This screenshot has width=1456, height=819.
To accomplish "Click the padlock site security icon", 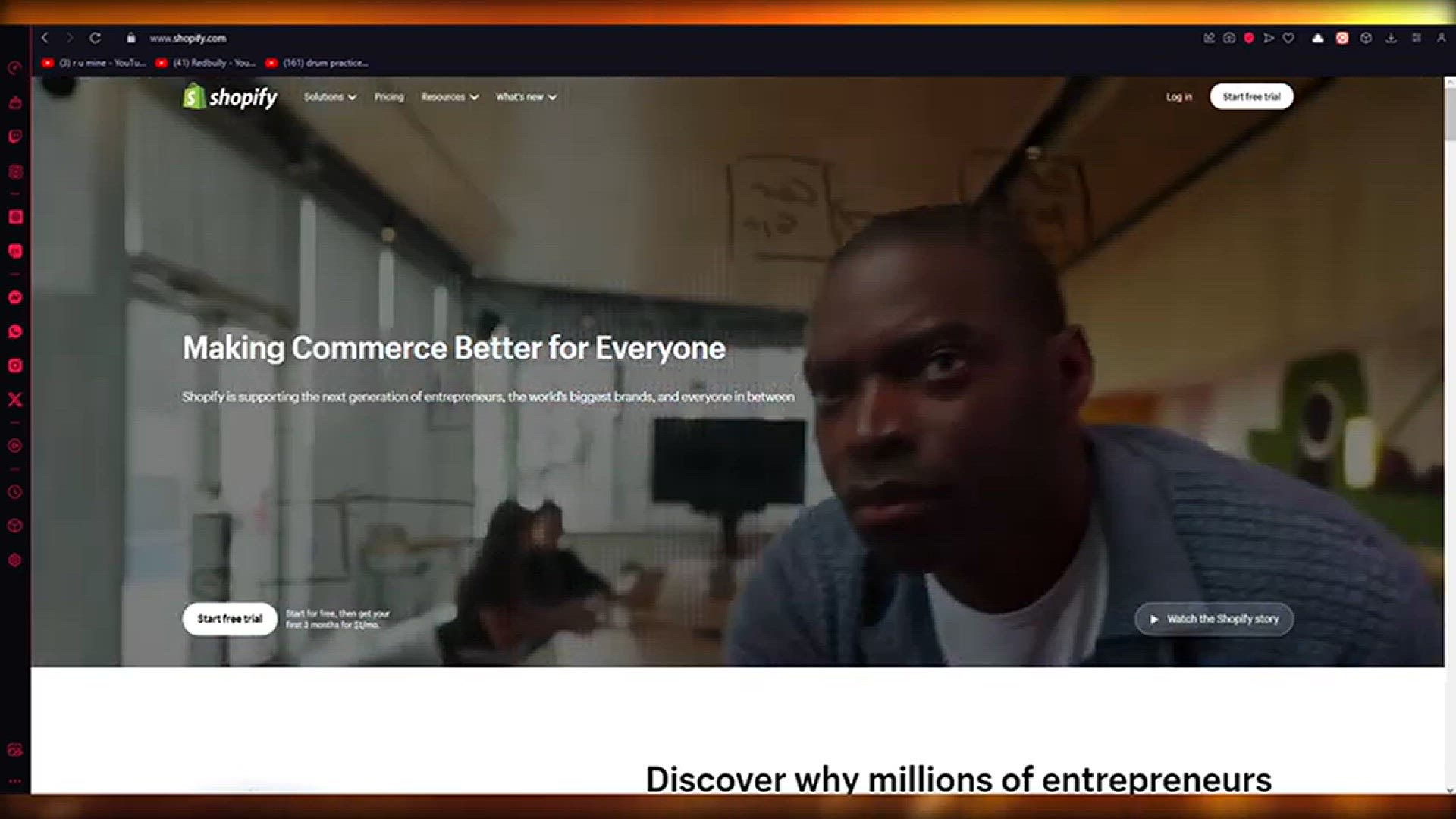I will click(x=131, y=38).
